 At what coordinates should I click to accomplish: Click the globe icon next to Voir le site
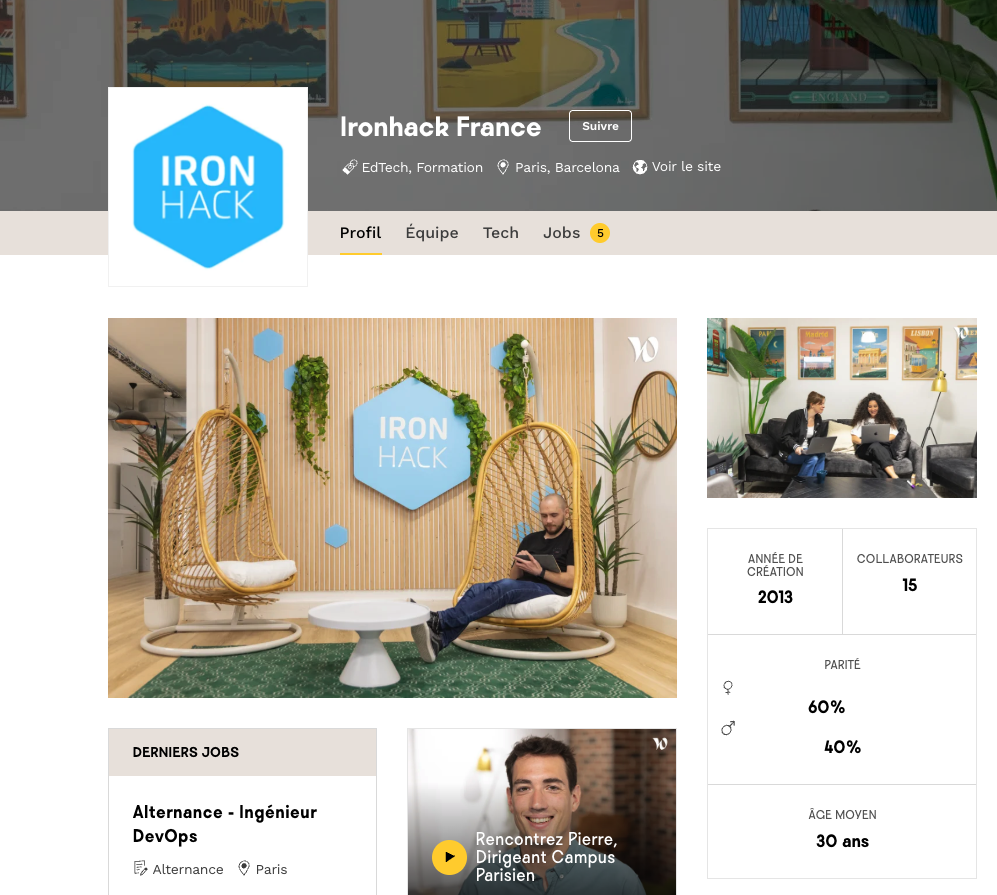pyautogui.click(x=640, y=167)
